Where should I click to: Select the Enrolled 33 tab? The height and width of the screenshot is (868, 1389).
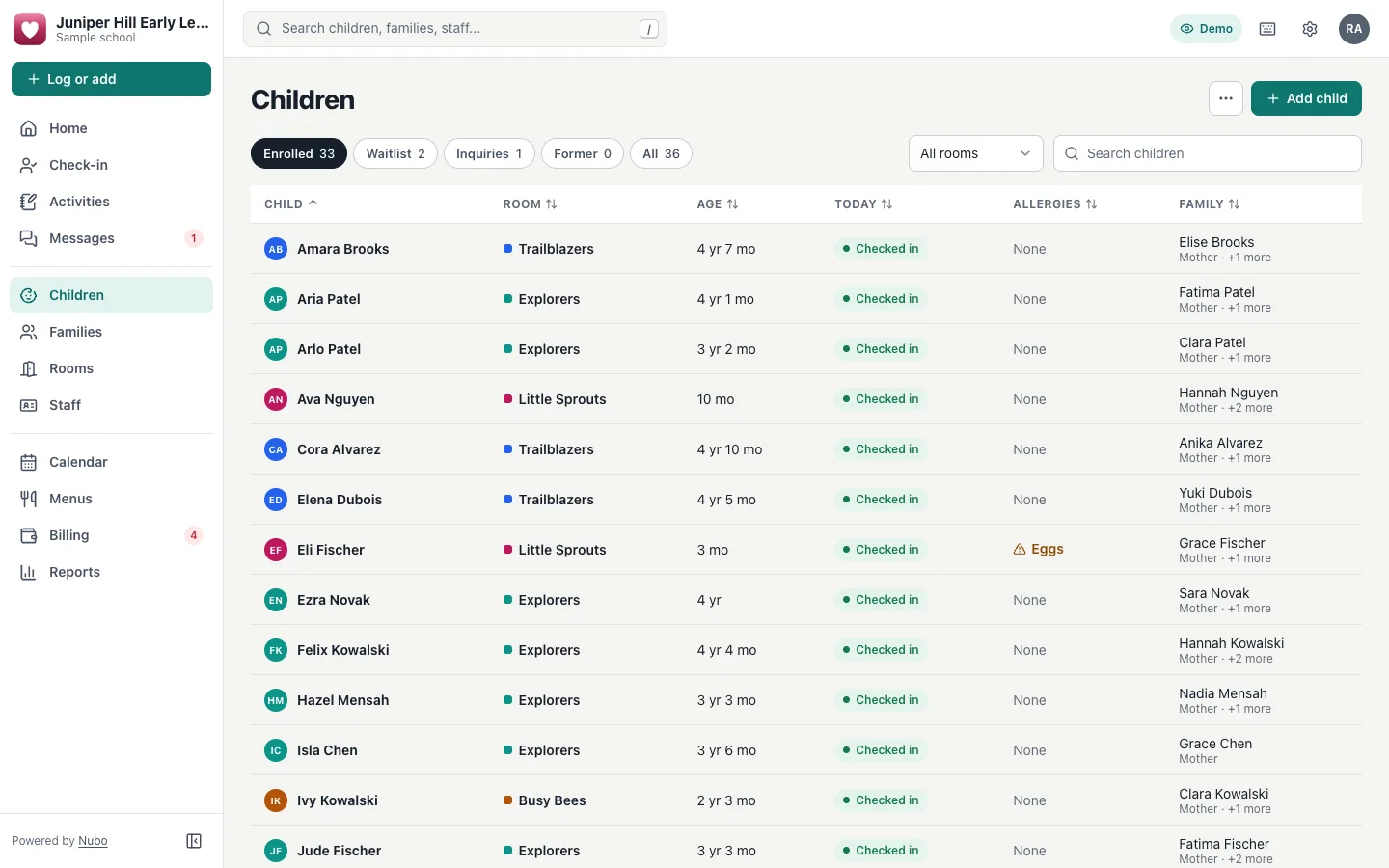pos(299,153)
